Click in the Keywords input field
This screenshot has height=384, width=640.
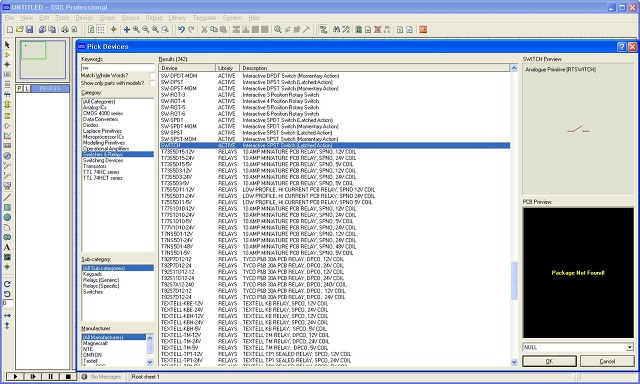point(118,68)
